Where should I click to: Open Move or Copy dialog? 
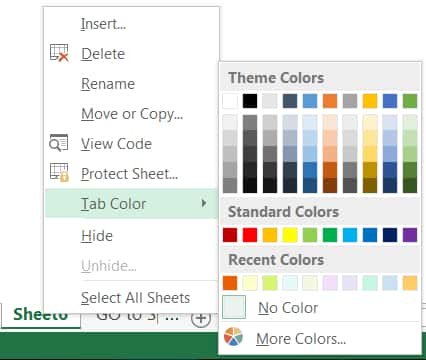(x=132, y=114)
